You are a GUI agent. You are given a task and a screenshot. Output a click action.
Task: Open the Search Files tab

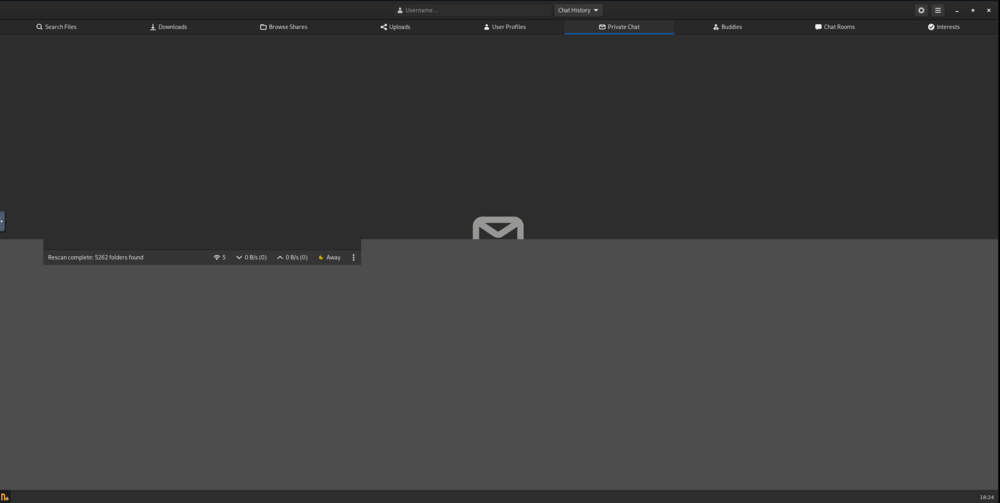[x=56, y=27]
